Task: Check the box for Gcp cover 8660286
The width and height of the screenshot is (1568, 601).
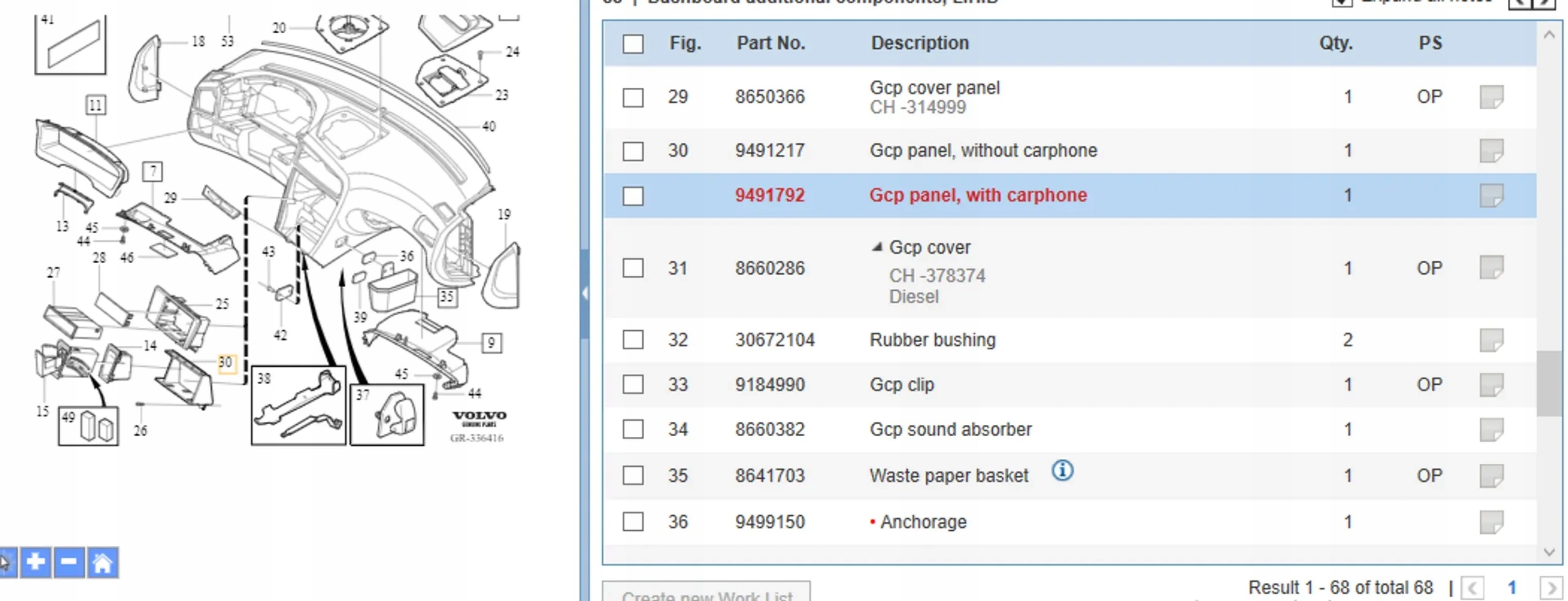Action: point(633,268)
